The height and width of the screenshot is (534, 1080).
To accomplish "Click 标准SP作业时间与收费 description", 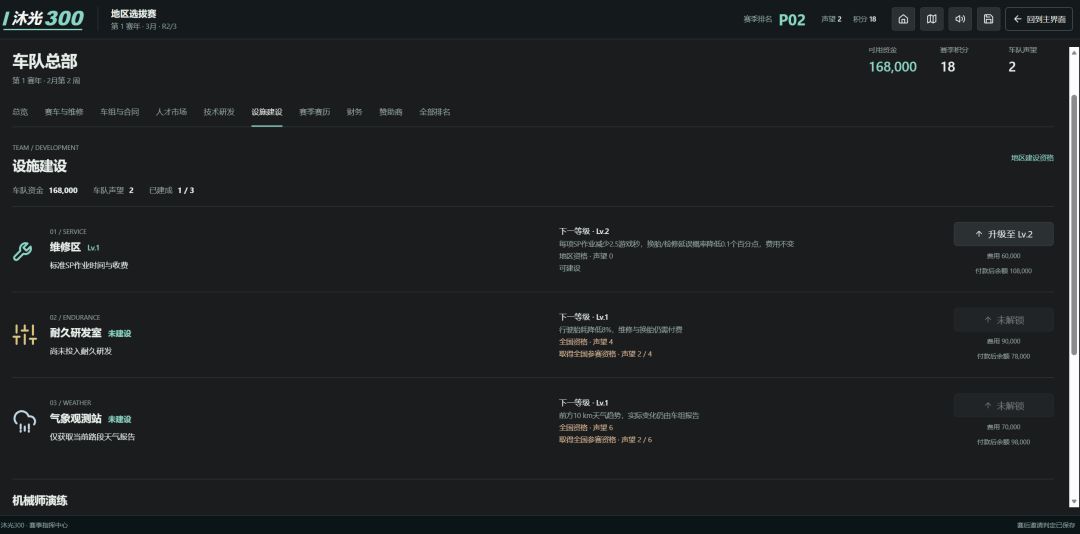I will pos(89,265).
